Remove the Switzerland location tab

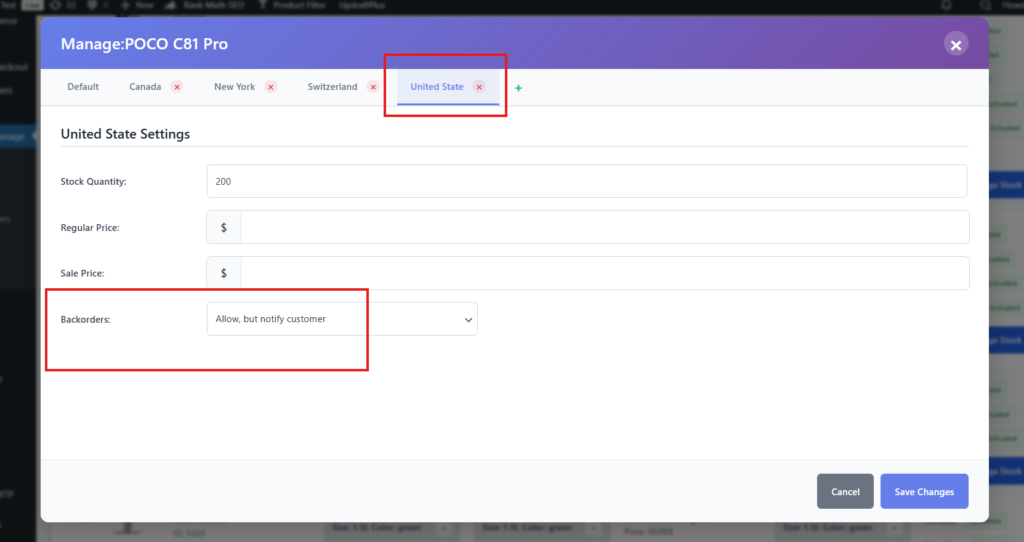point(373,87)
